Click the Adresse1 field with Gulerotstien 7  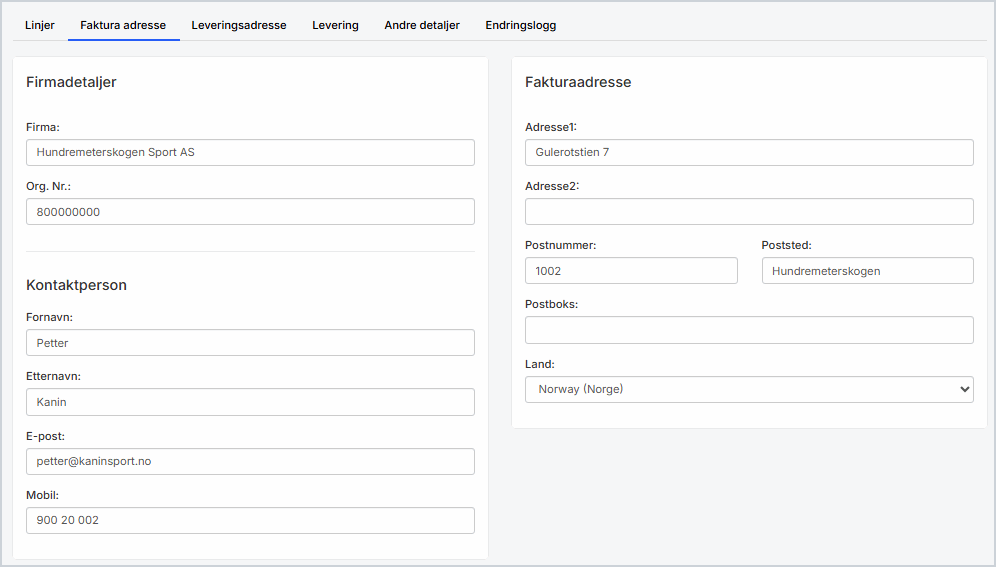(x=749, y=152)
